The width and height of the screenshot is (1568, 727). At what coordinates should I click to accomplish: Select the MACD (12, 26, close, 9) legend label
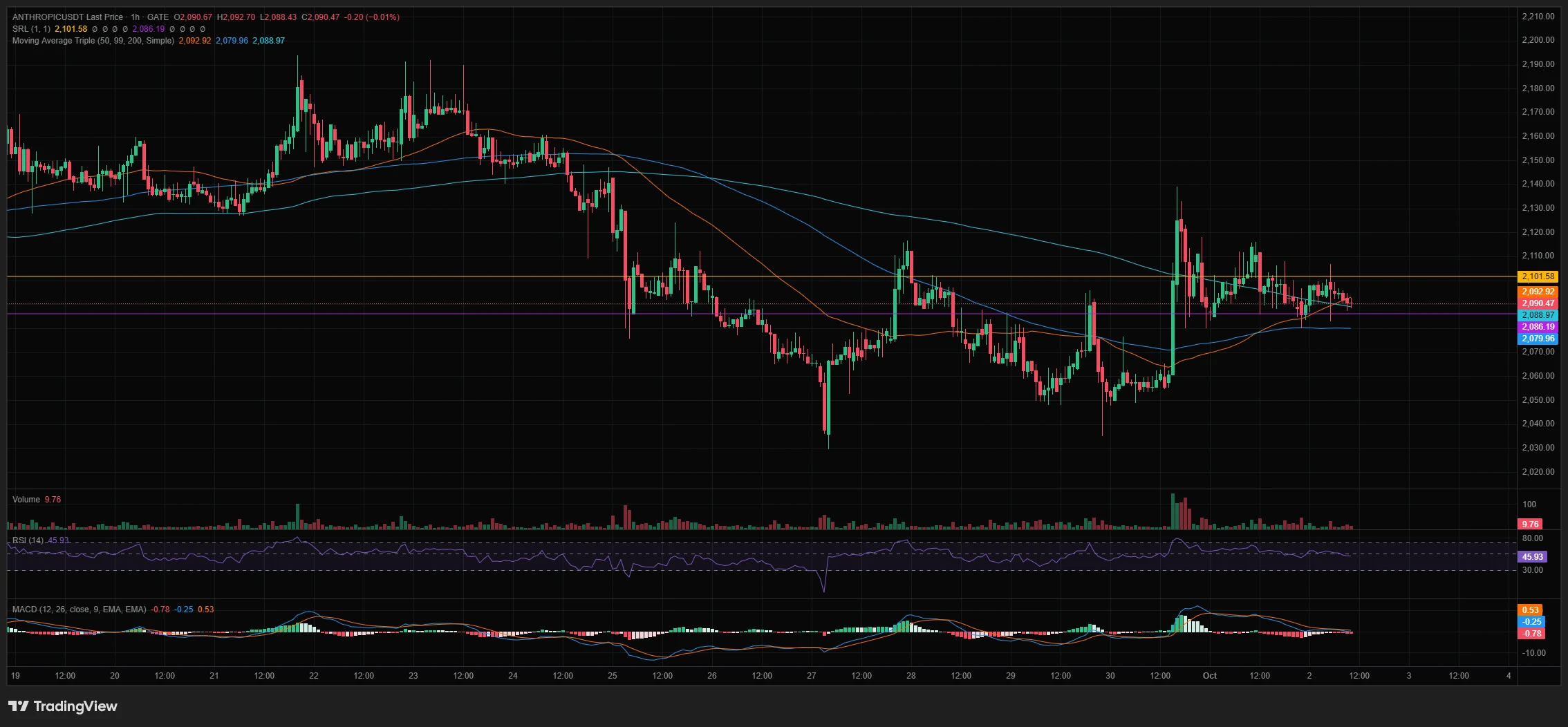coord(80,610)
